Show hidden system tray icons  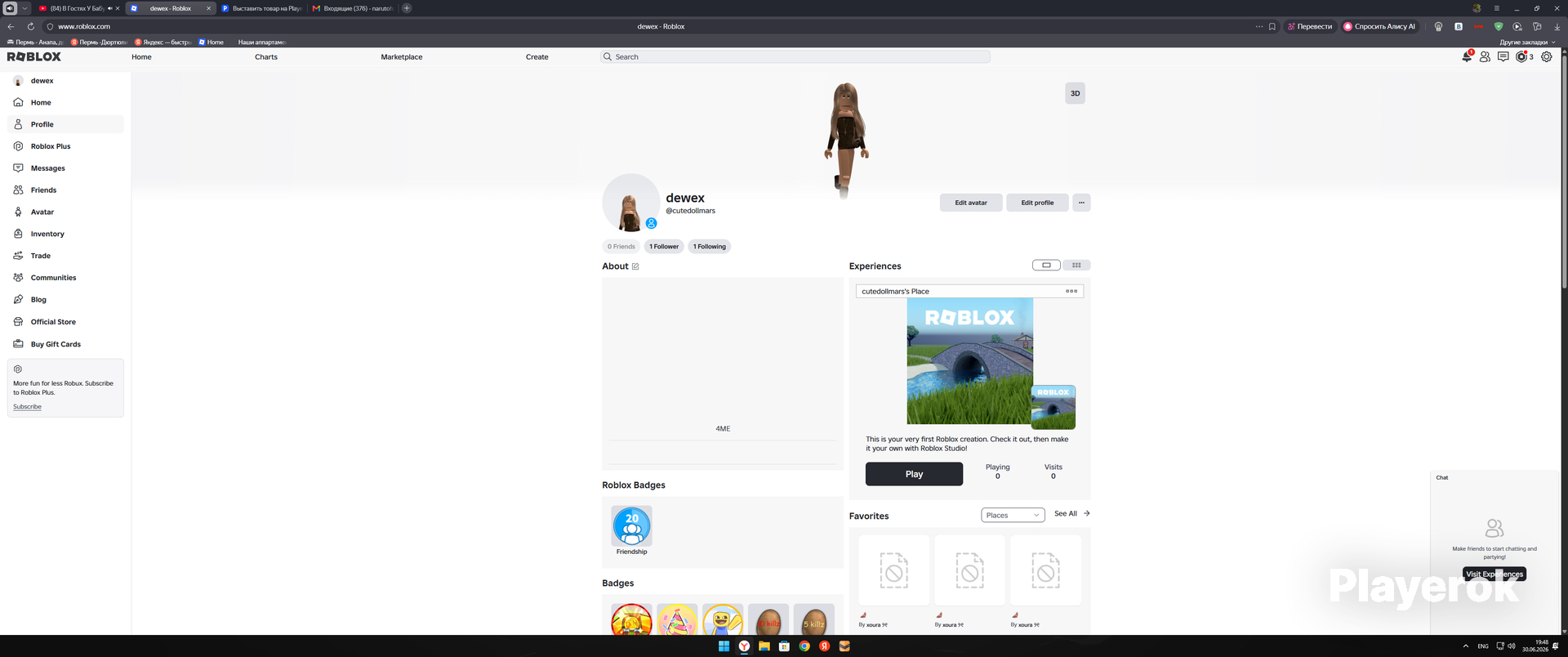[1466, 646]
